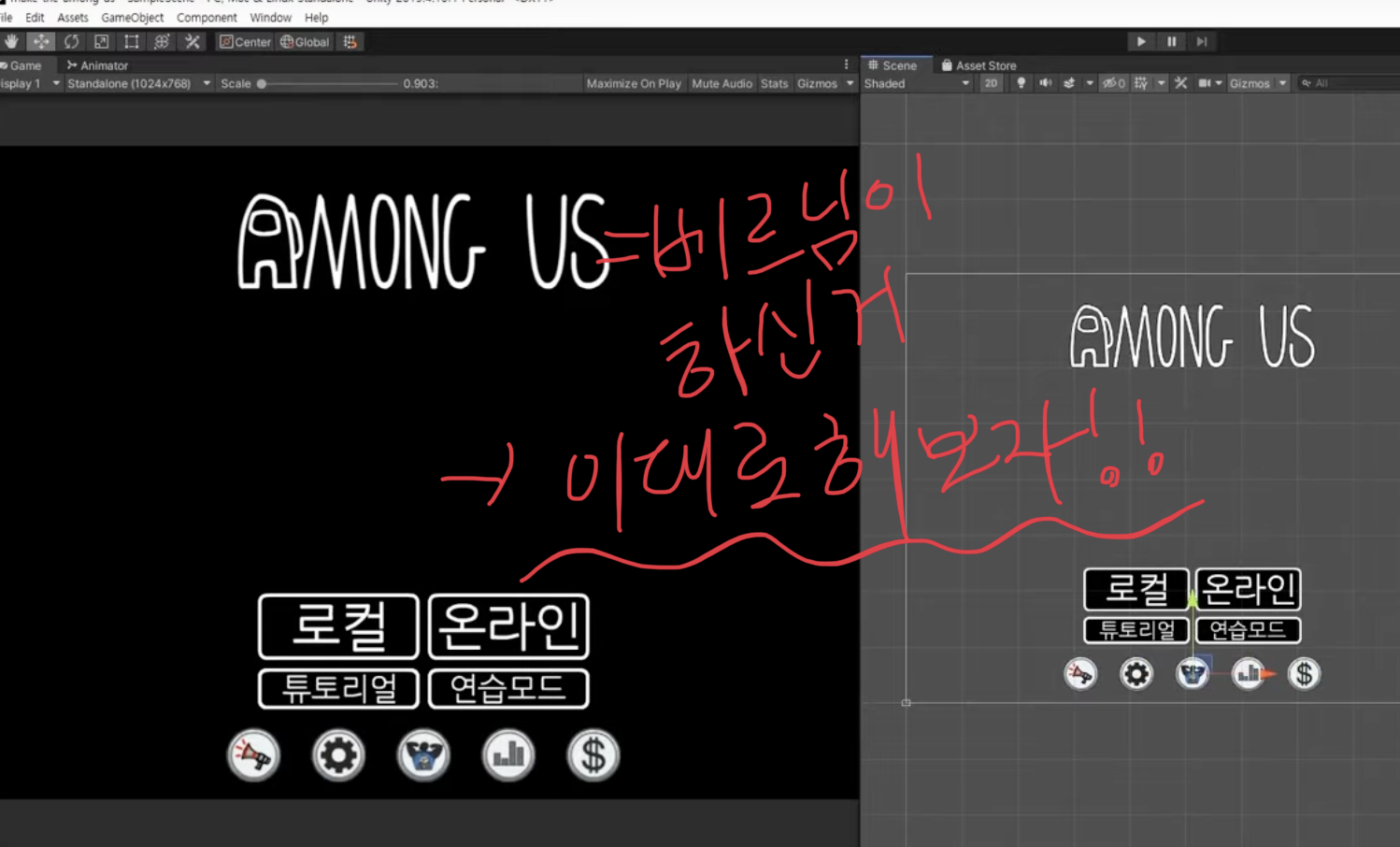Viewport: 1400px width, 847px height.
Task: Click the settings gear icon in Game view
Action: click(338, 754)
